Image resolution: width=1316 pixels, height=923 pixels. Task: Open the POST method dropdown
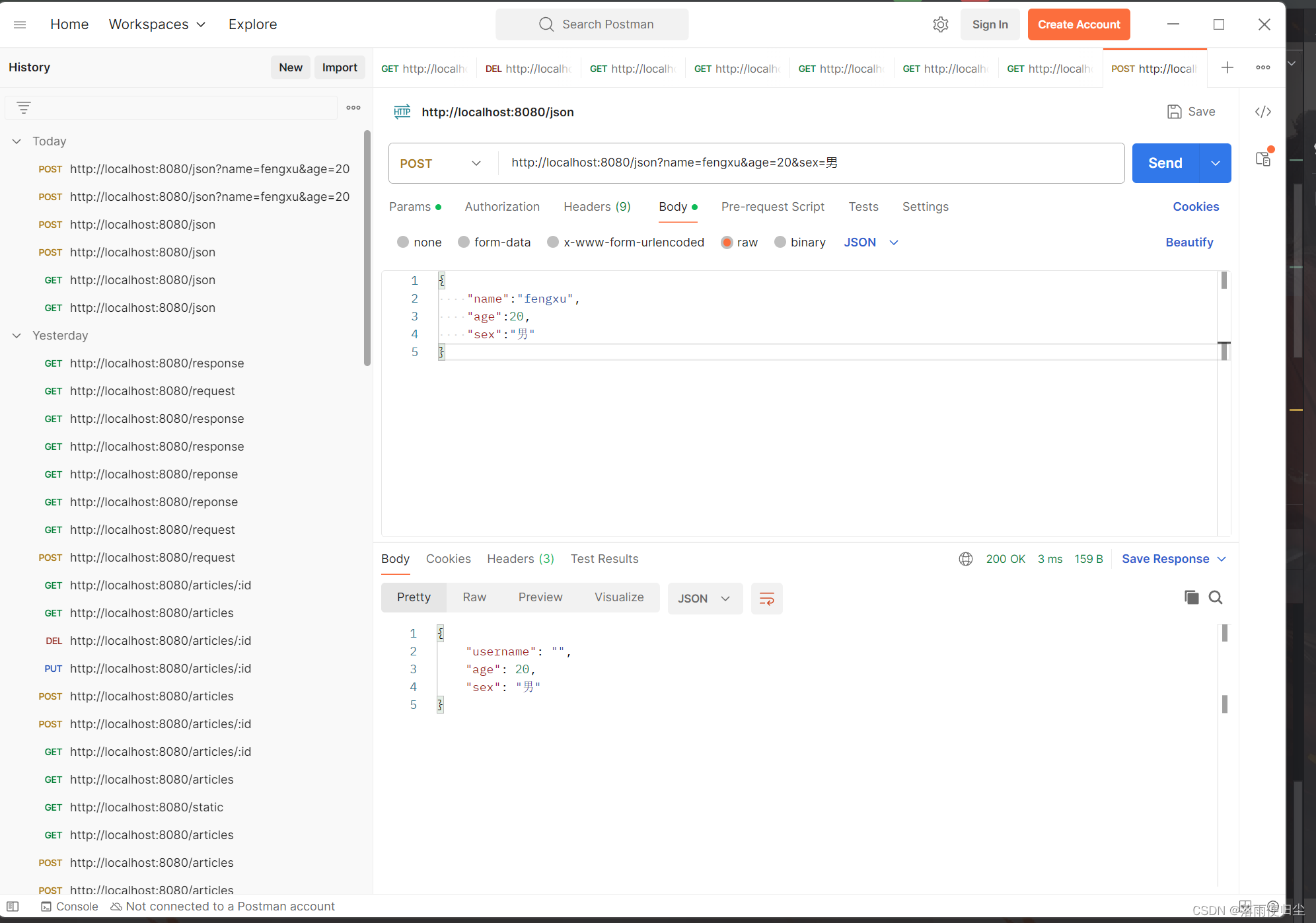click(441, 163)
